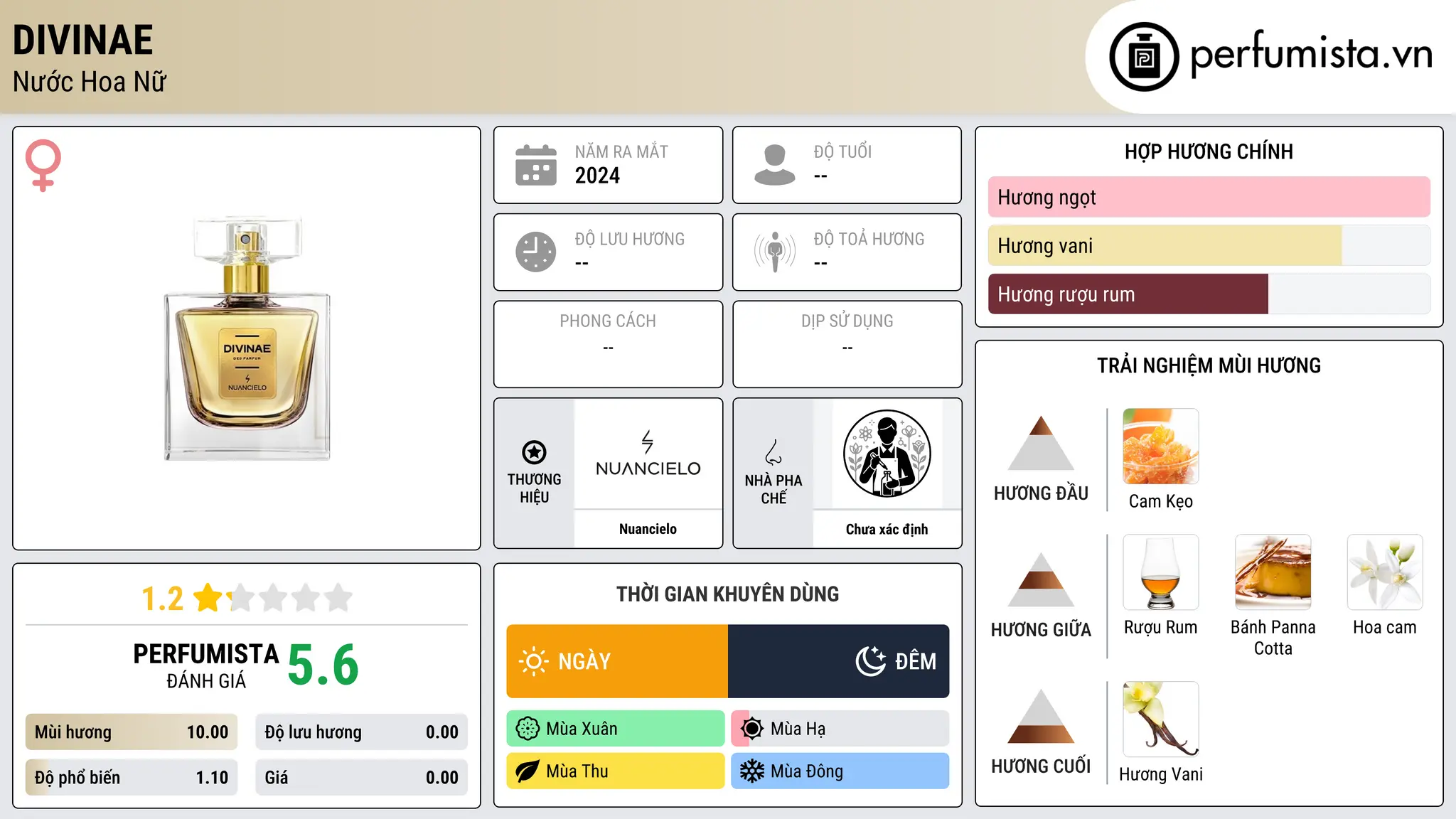
Task: Click the Perfumista 5.6 overall score
Action: click(323, 665)
